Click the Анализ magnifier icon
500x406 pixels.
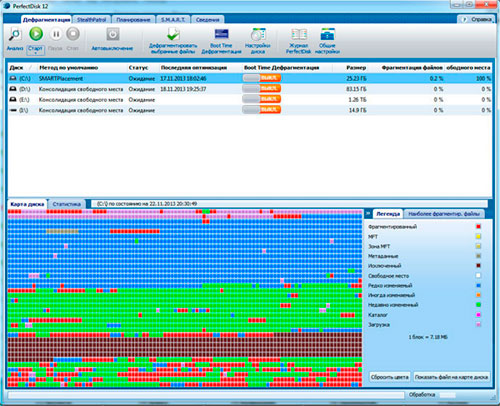[15, 34]
